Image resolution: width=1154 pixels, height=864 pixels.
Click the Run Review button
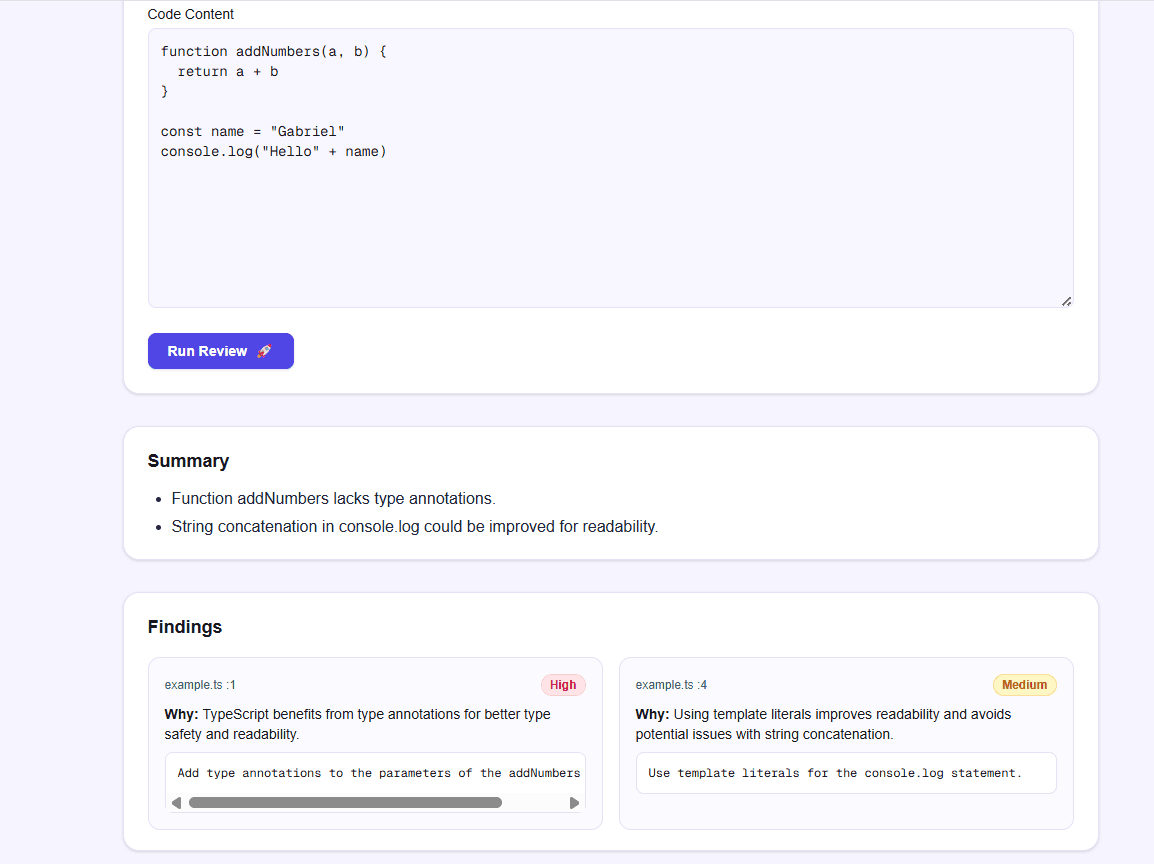221,351
